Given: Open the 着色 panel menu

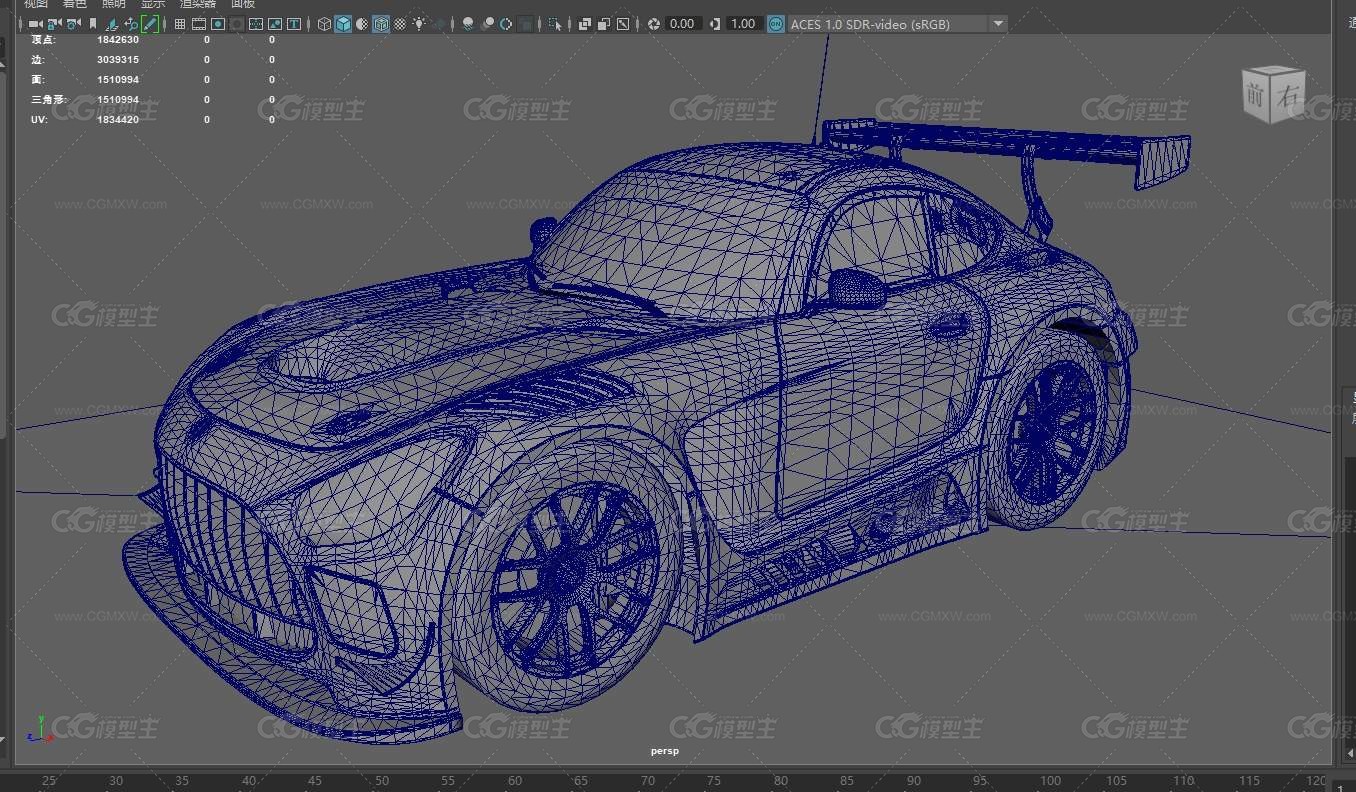Looking at the screenshot, I should pos(75,4).
